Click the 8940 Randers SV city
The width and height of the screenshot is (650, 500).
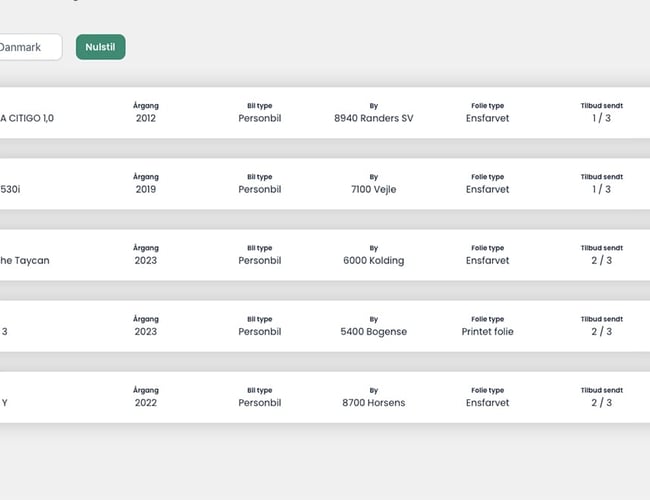[373, 118]
